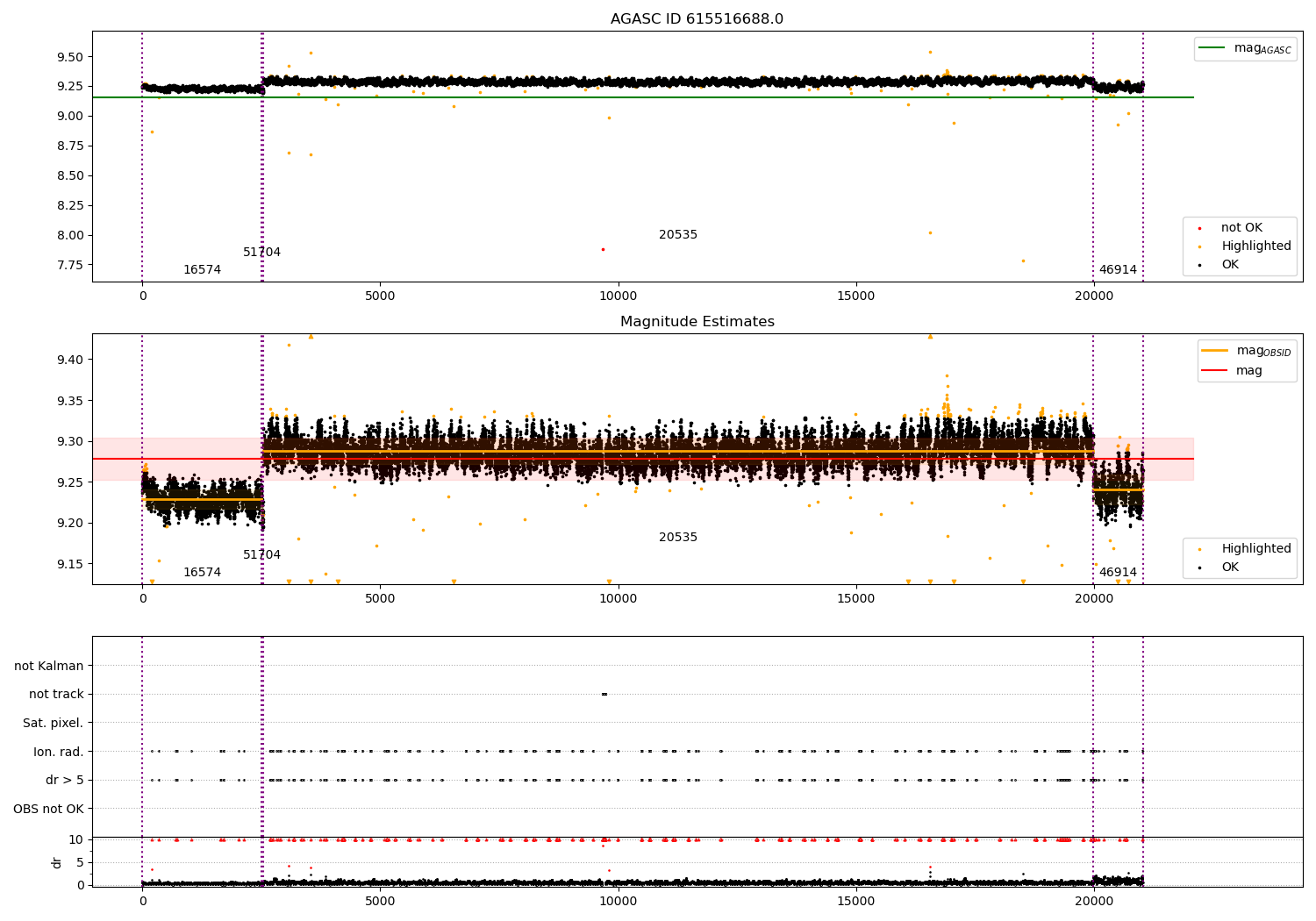Click the 9.00 y-axis tick in top plot
This screenshot has height=921, width=1316.
coord(69,116)
